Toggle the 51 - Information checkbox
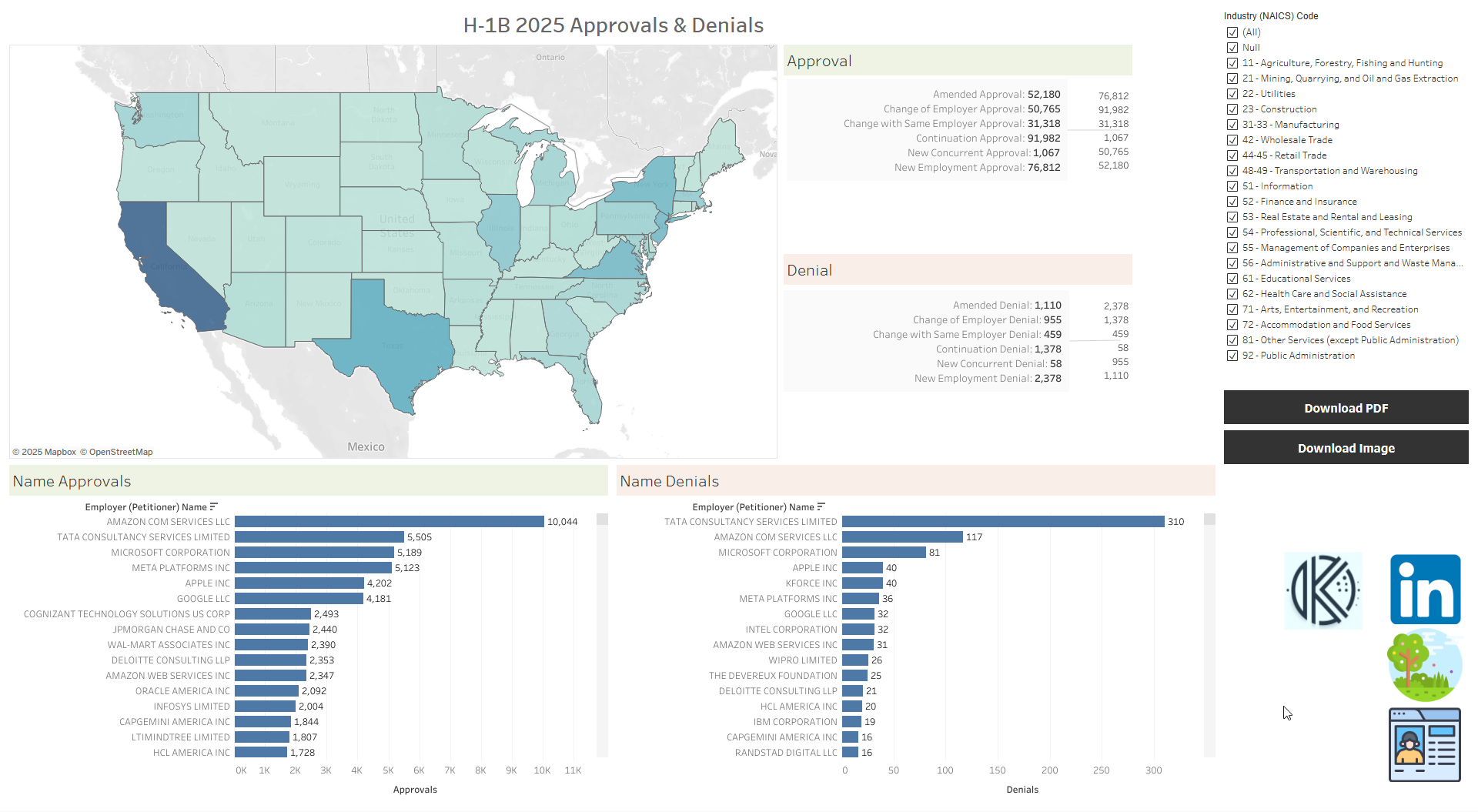 (1232, 186)
